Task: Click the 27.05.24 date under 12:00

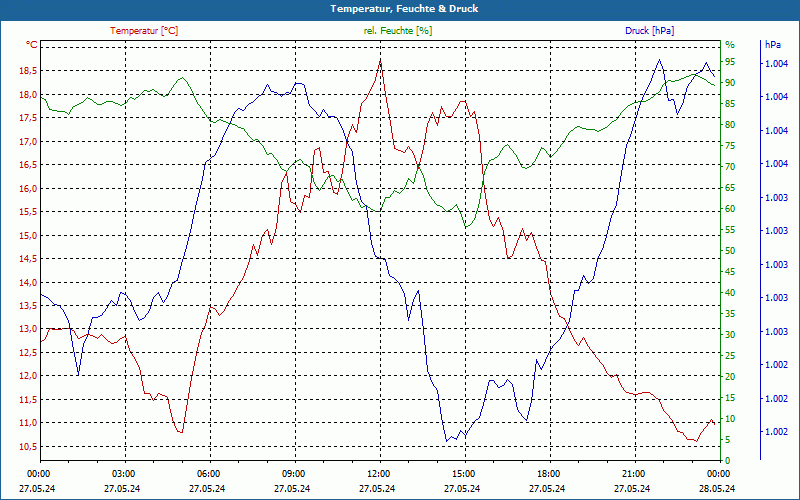Action: (x=377, y=488)
